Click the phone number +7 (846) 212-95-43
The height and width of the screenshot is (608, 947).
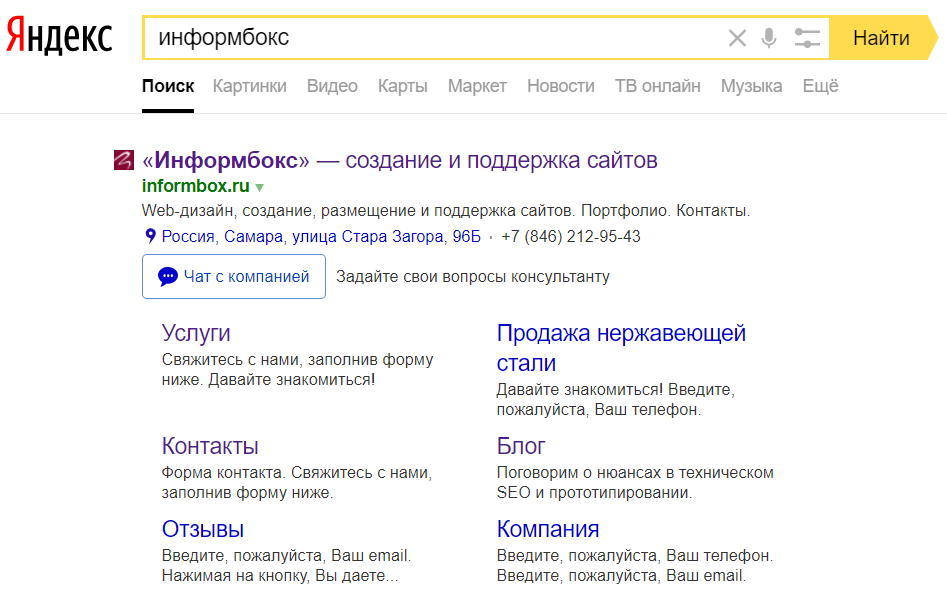tap(571, 236)
